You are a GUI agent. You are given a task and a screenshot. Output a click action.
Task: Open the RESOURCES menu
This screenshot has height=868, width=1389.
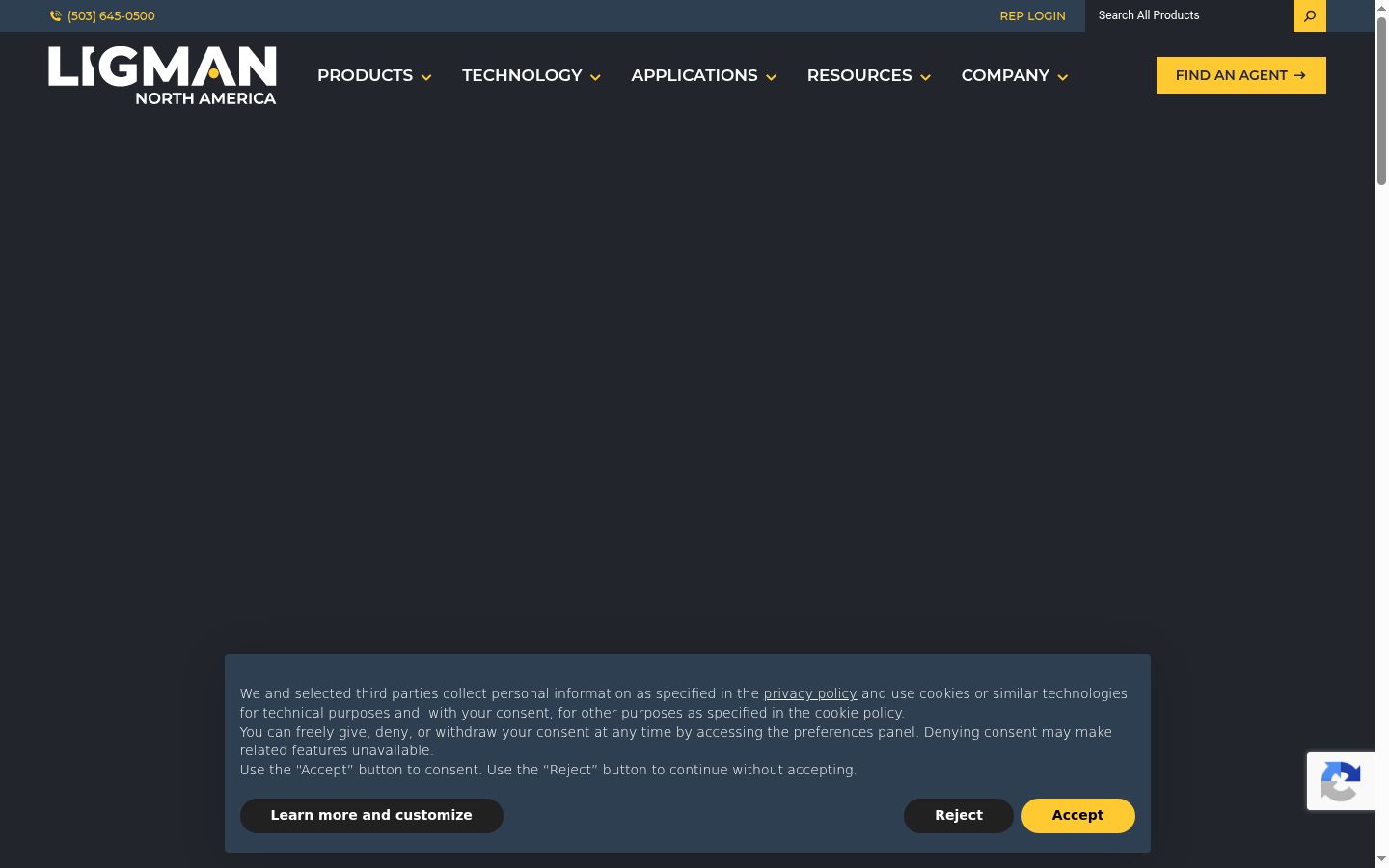click(868, 75)
